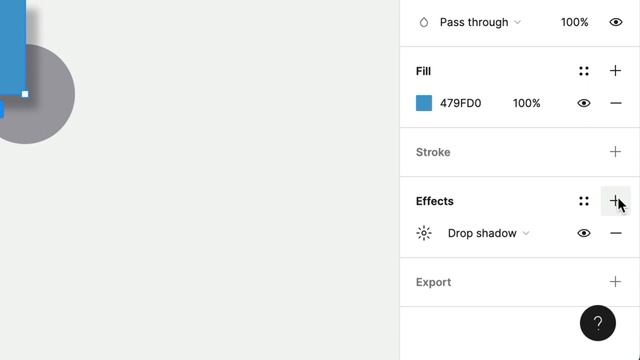Click the layer opacity 100% field
Image resolution: width=640 pixels, height=360 pixels.
click(x=574, y=22)
